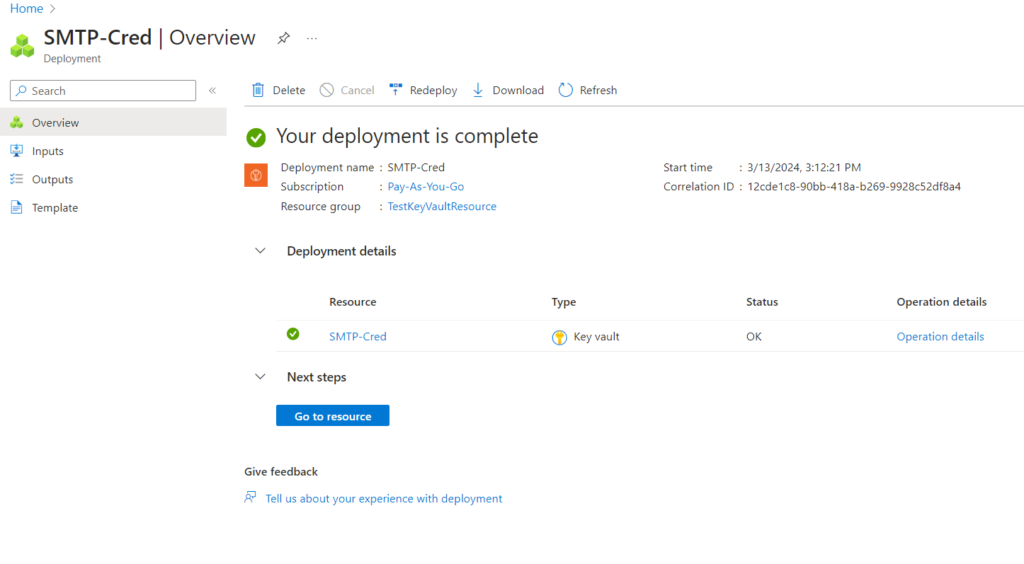Pin the SMTP-Cred deployment page
The width and height of the screenshot is (1024, 564).
point(283,38)
